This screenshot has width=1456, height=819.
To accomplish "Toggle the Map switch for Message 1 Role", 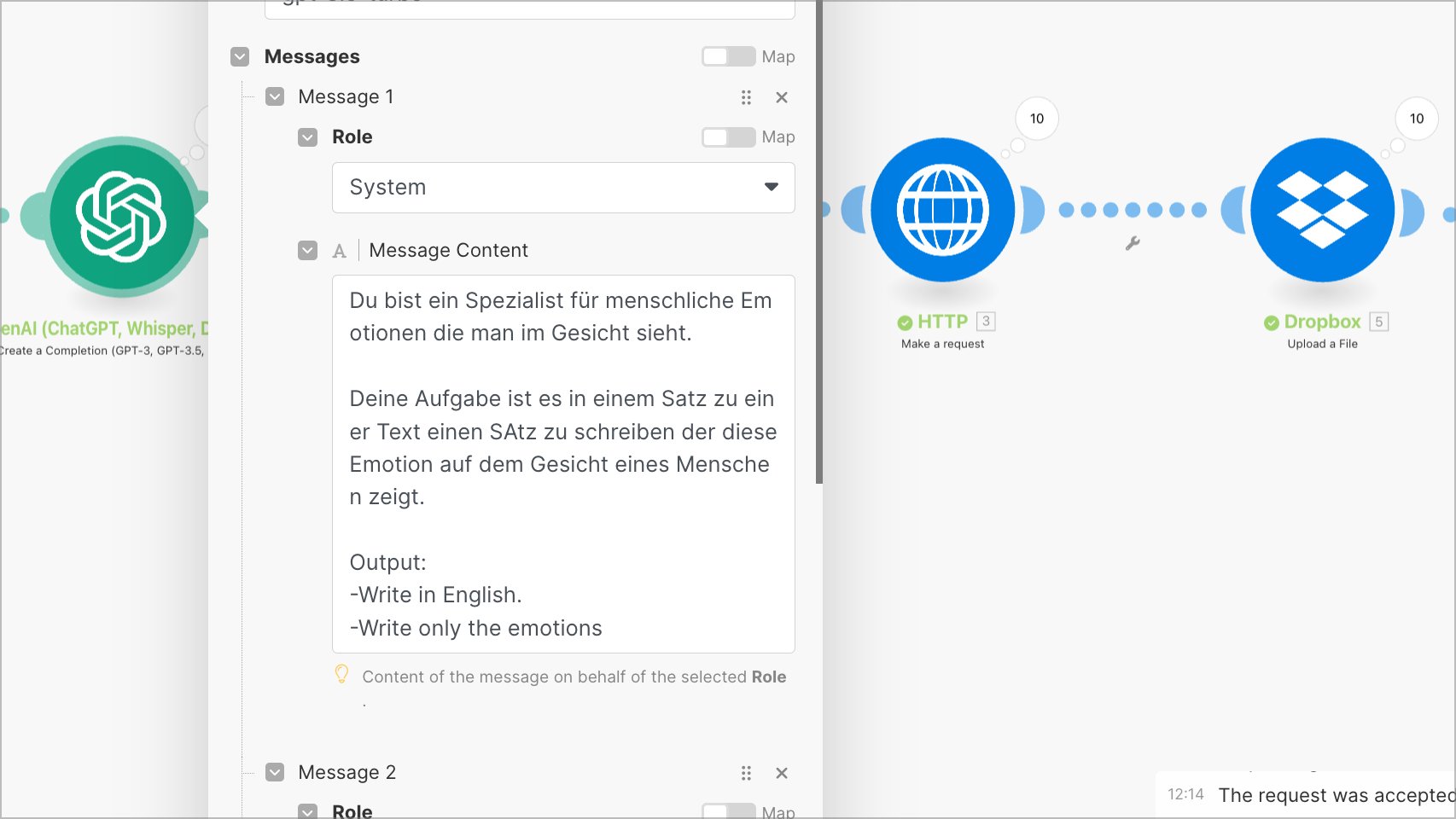I will [729, 137].
